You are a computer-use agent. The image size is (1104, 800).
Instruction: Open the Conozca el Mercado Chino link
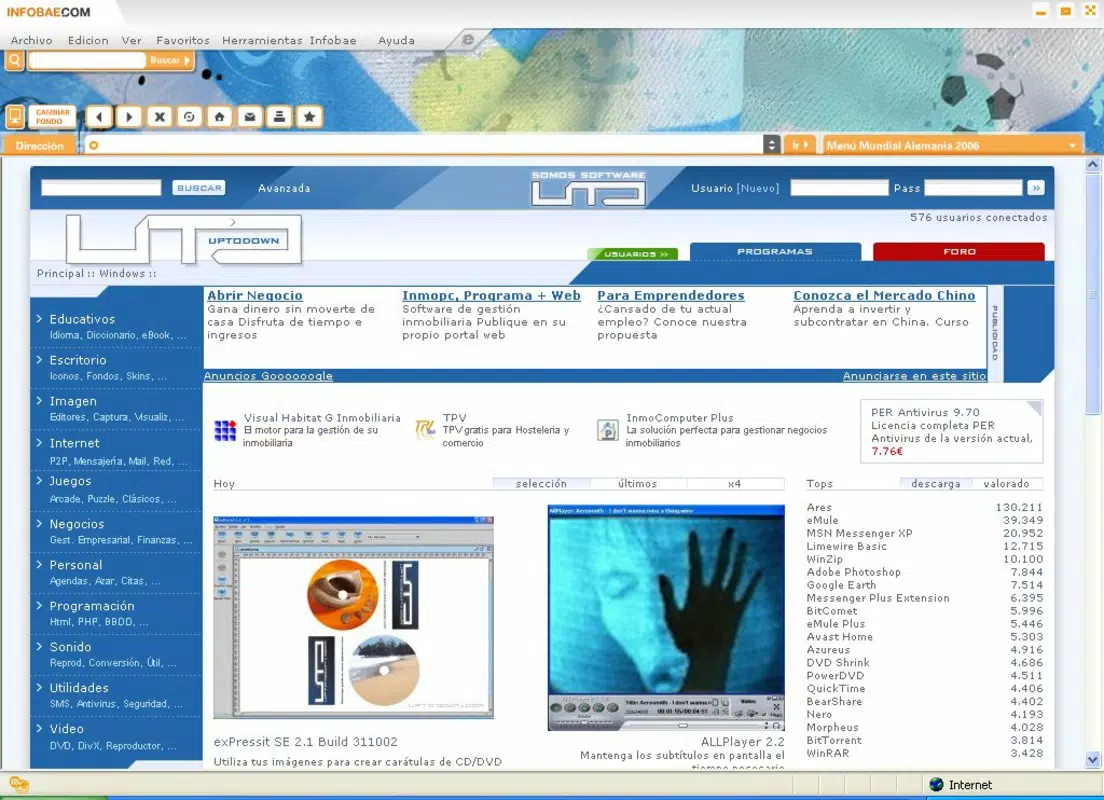point(884,296)
